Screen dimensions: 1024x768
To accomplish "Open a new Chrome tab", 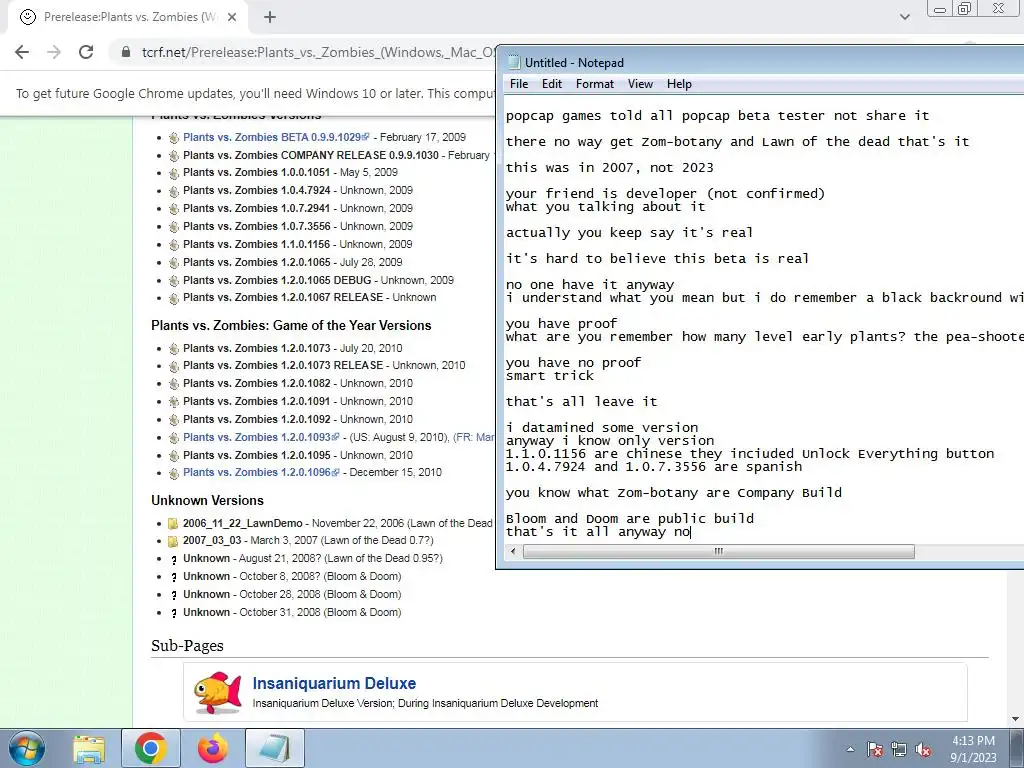I will coord(270,17).
